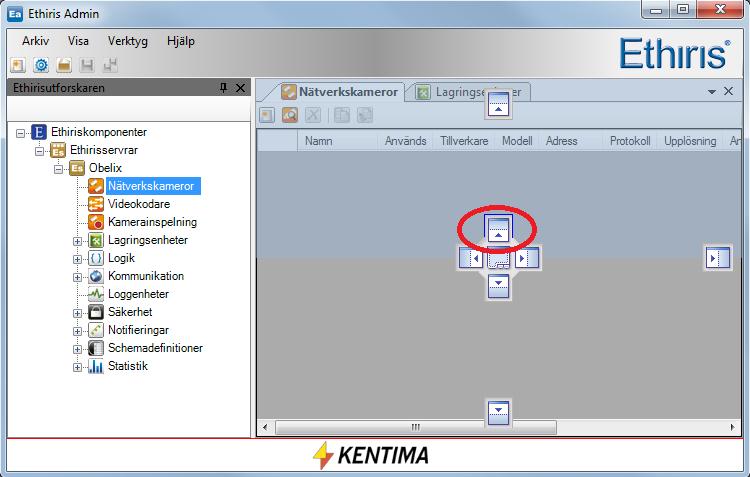
Task: Click the copy icon in tab toolbar
Action: pyautogui.click(x=342, y=115)
